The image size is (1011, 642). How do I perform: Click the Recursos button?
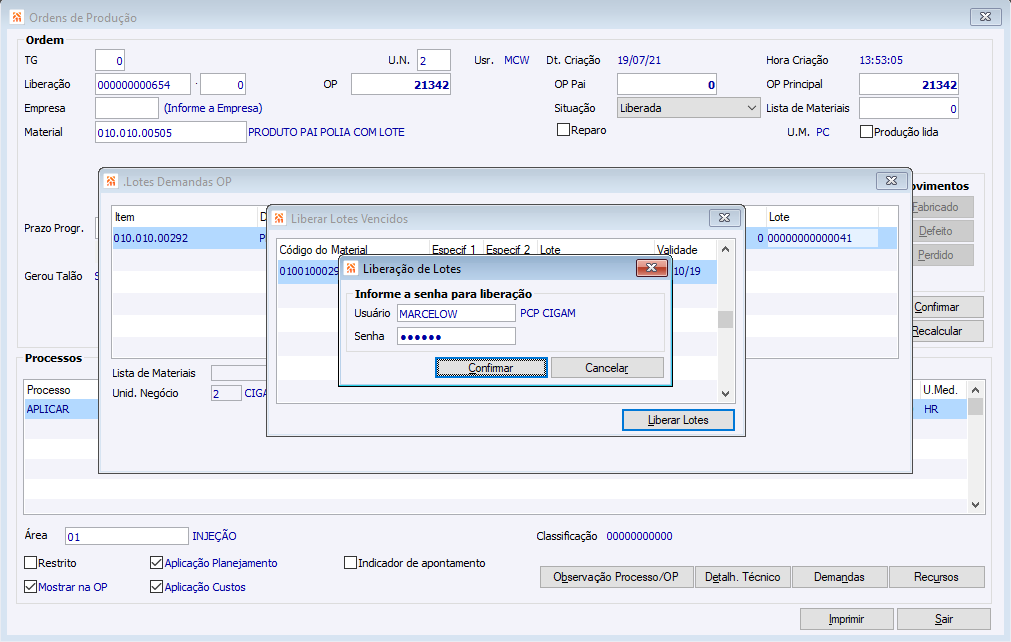coord(936,577)
